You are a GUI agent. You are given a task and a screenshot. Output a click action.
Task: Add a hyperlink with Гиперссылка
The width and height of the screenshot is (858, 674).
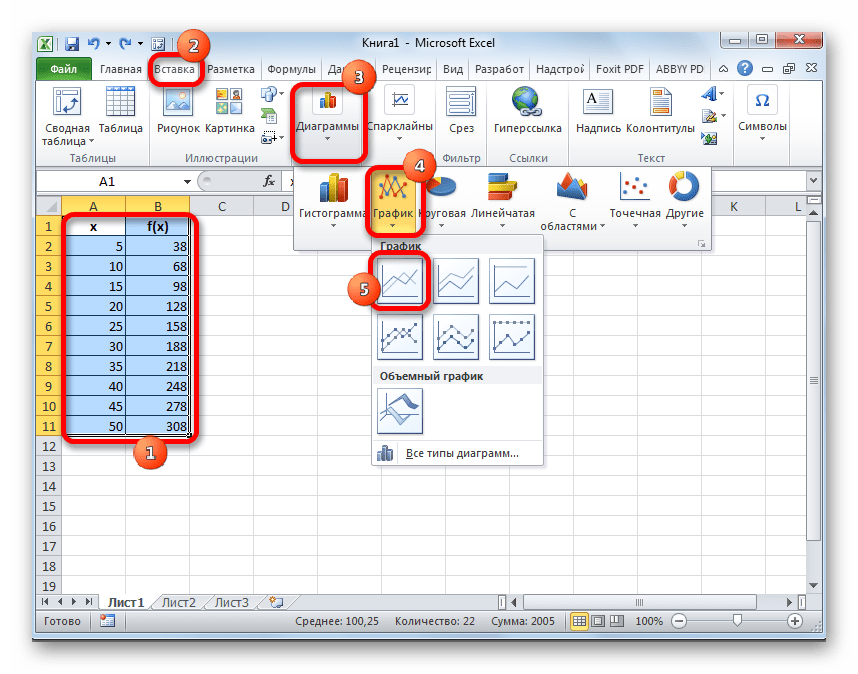(527, 111)
